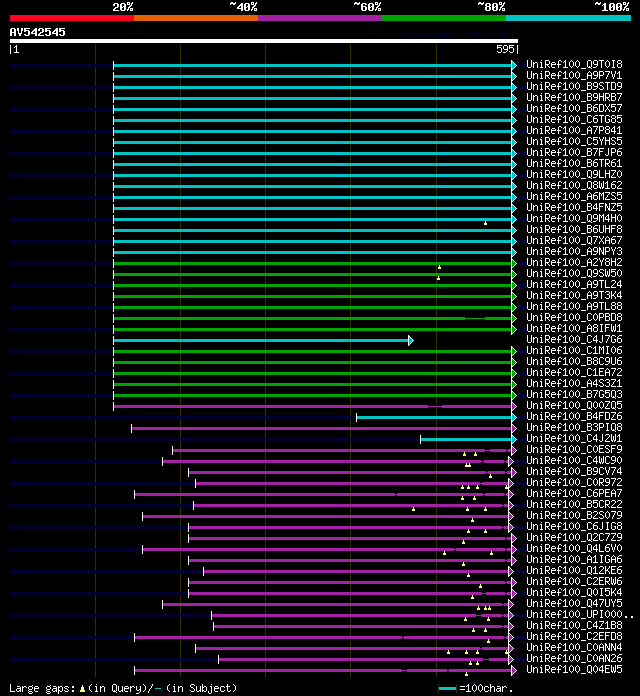Click the yellow in-Query gap icon in the legend
Image resolution: width=640 pixels, height=696 pixels.
[x=82, y=689]
